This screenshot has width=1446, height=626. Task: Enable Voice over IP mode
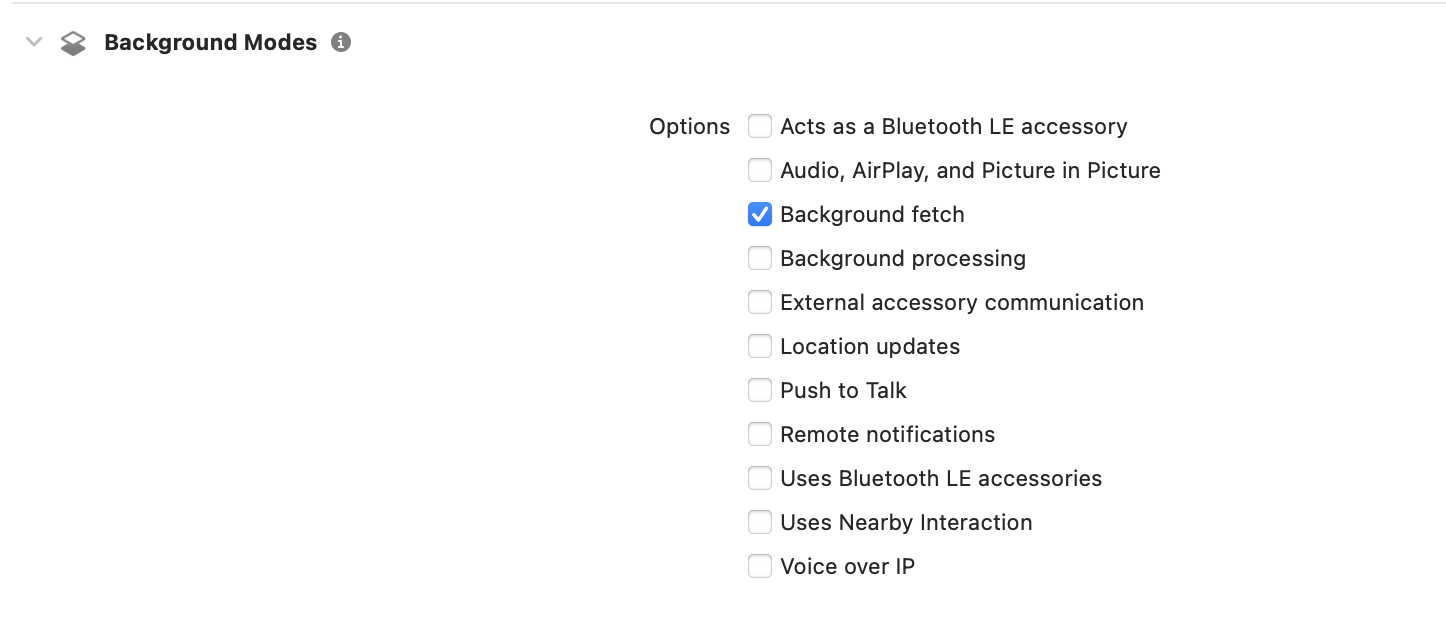760,566
